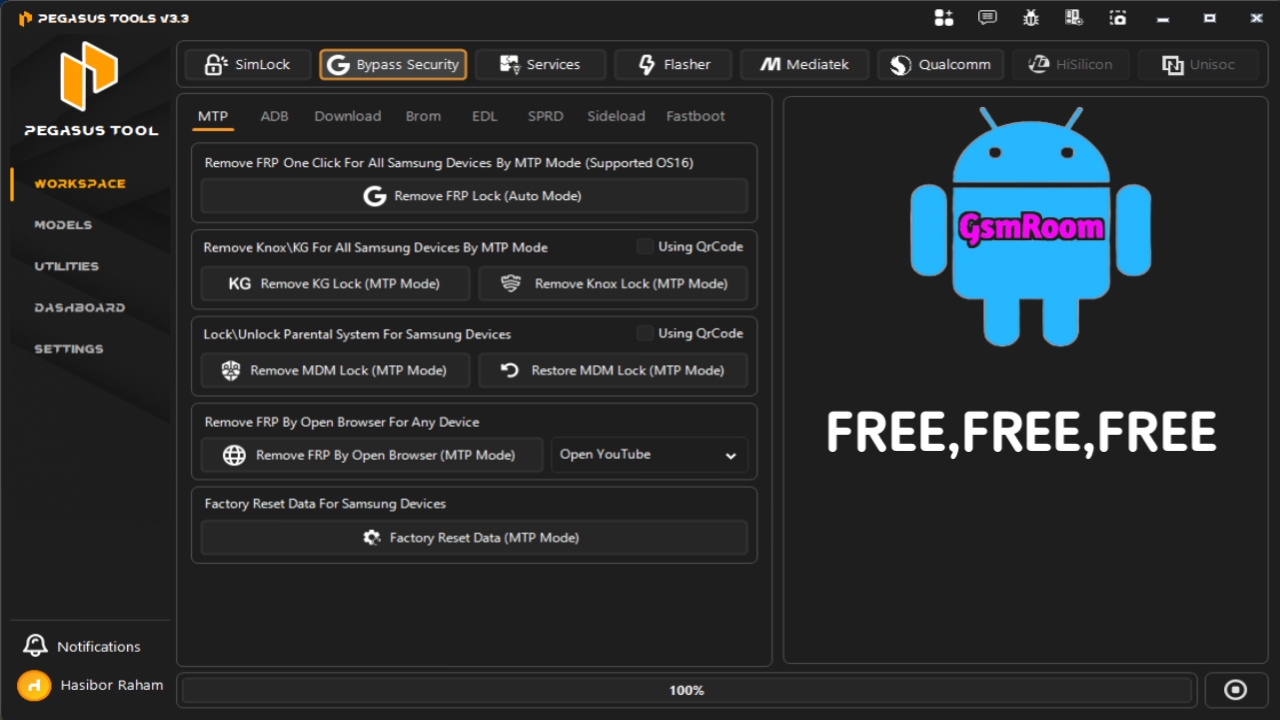Click Restore MDM Lock (MTP Mode)
The width and height of the screenshot is (1280, 720).
(x=613, y=371)
